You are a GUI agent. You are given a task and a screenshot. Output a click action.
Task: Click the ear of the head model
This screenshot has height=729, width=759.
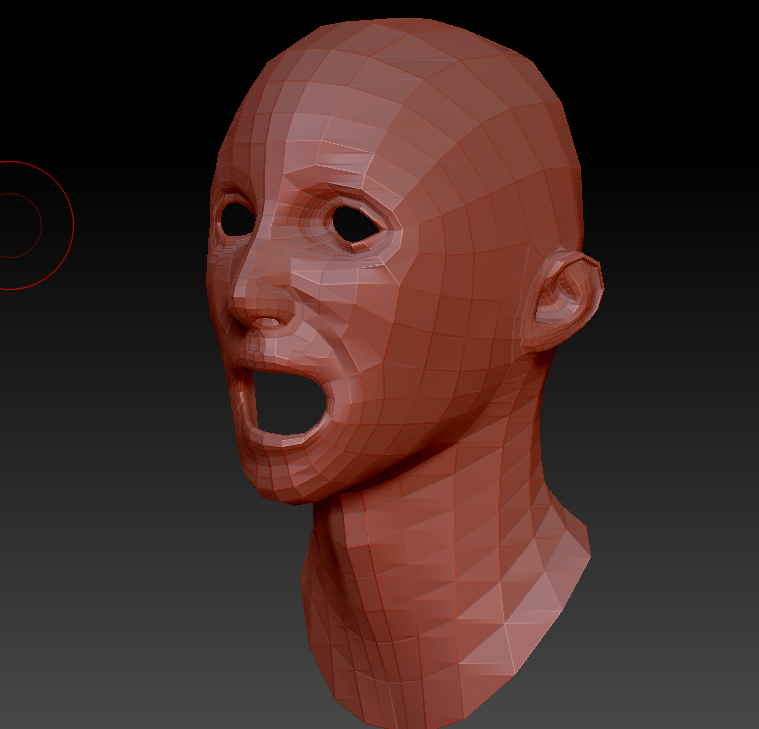tap(562, 299)
